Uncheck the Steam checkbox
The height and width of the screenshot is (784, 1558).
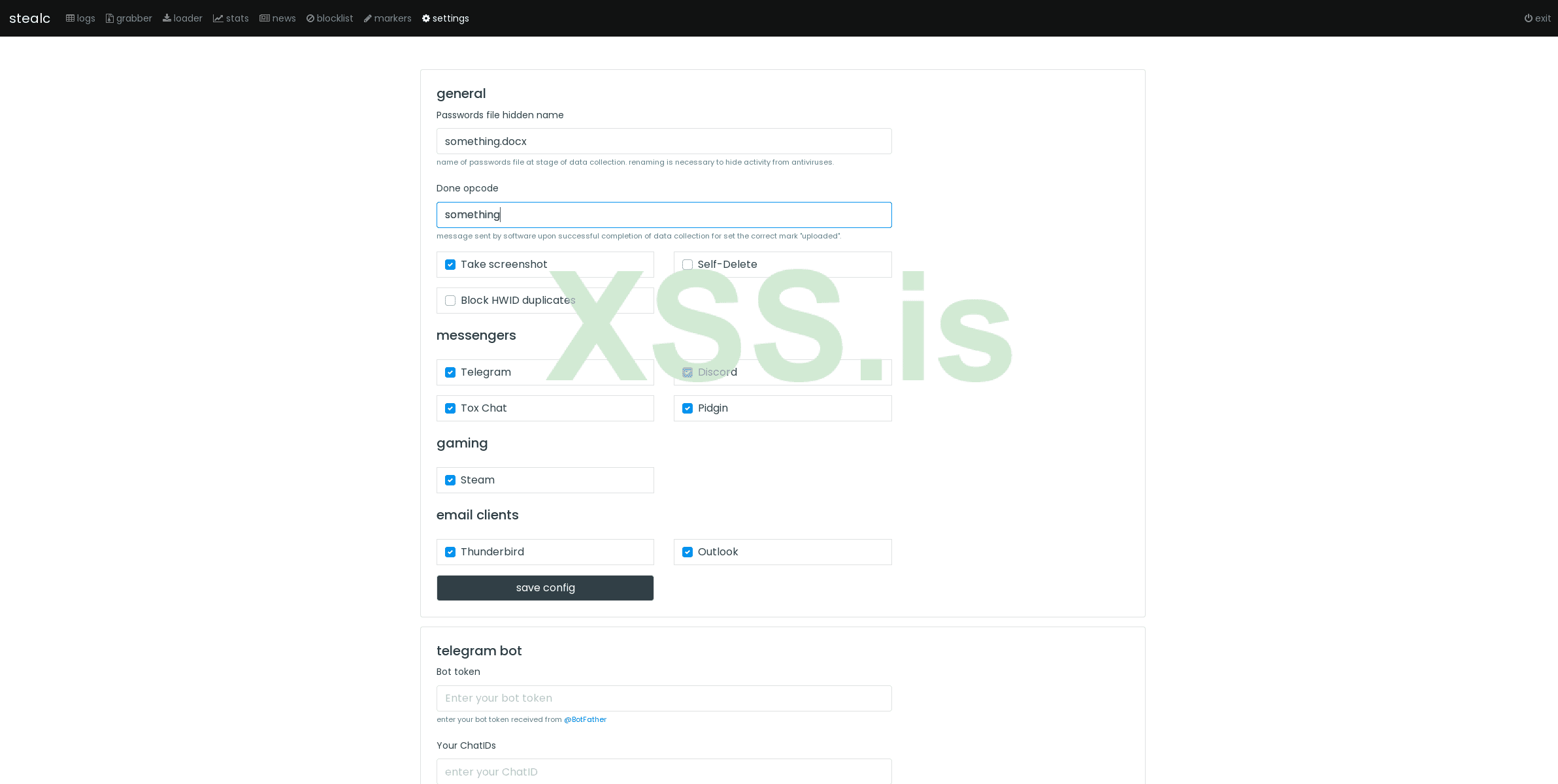pyautogui.click(x=450, y=480)
